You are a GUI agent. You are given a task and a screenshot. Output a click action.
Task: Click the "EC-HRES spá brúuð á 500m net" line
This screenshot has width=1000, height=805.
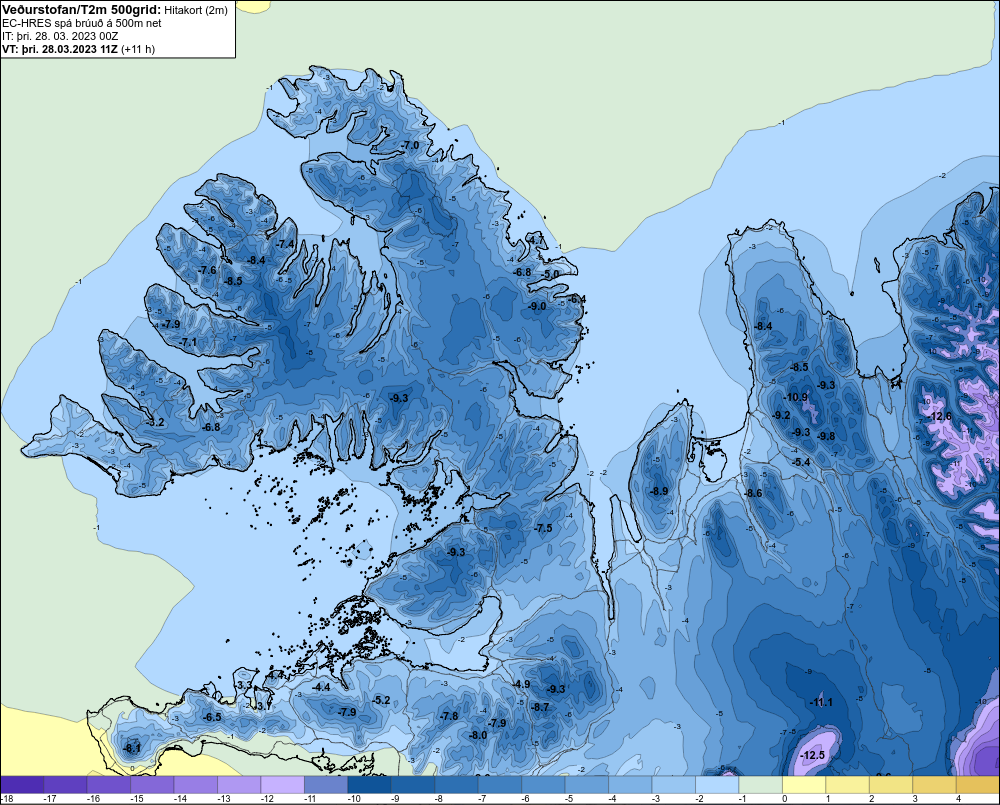82,23
